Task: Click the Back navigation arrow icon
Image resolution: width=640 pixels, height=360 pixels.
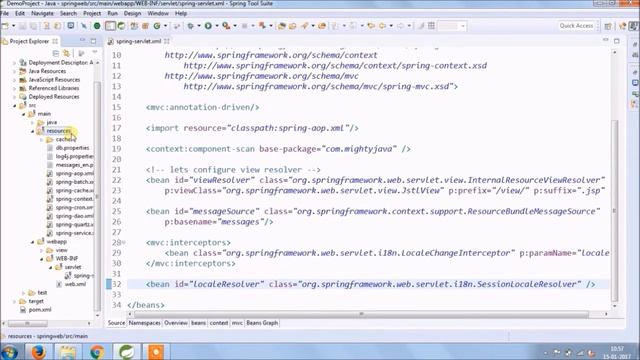Action: click(382, 26)
